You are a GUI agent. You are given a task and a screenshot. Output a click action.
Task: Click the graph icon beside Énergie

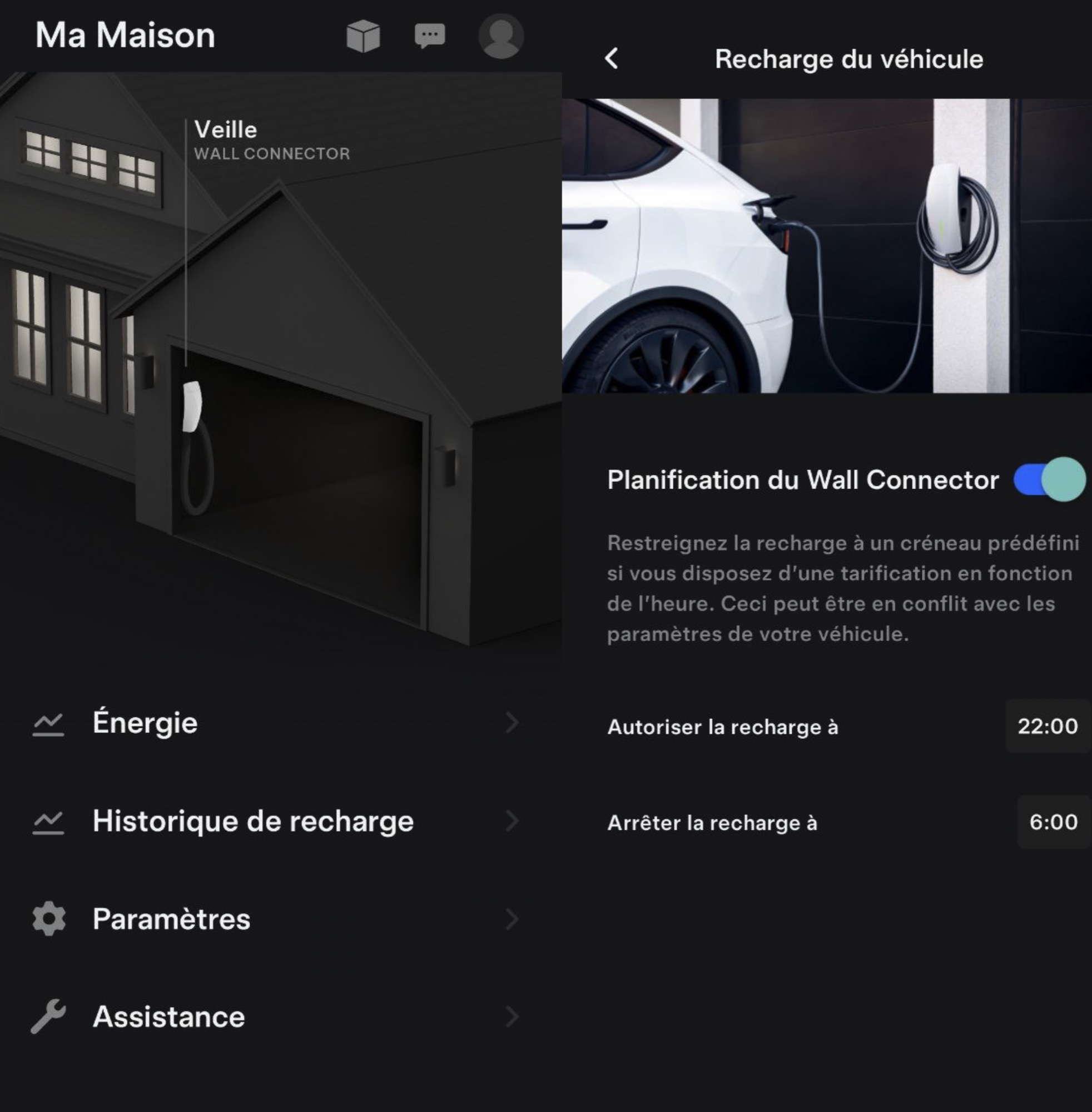pyautogui.click(x=49, y=724)
